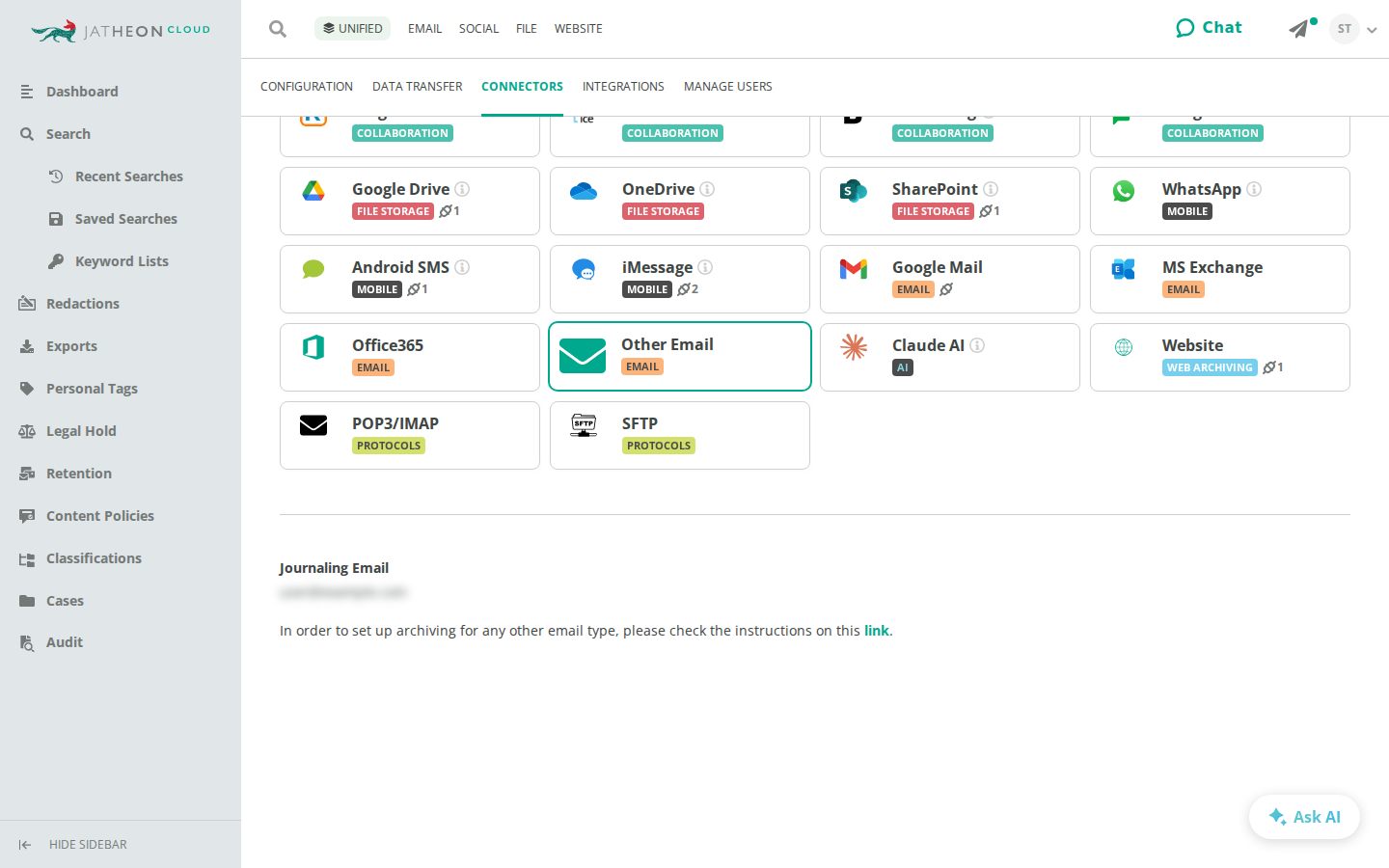
Task: Show info for WhatsApp connector
Action: (x=1254, y=189)
